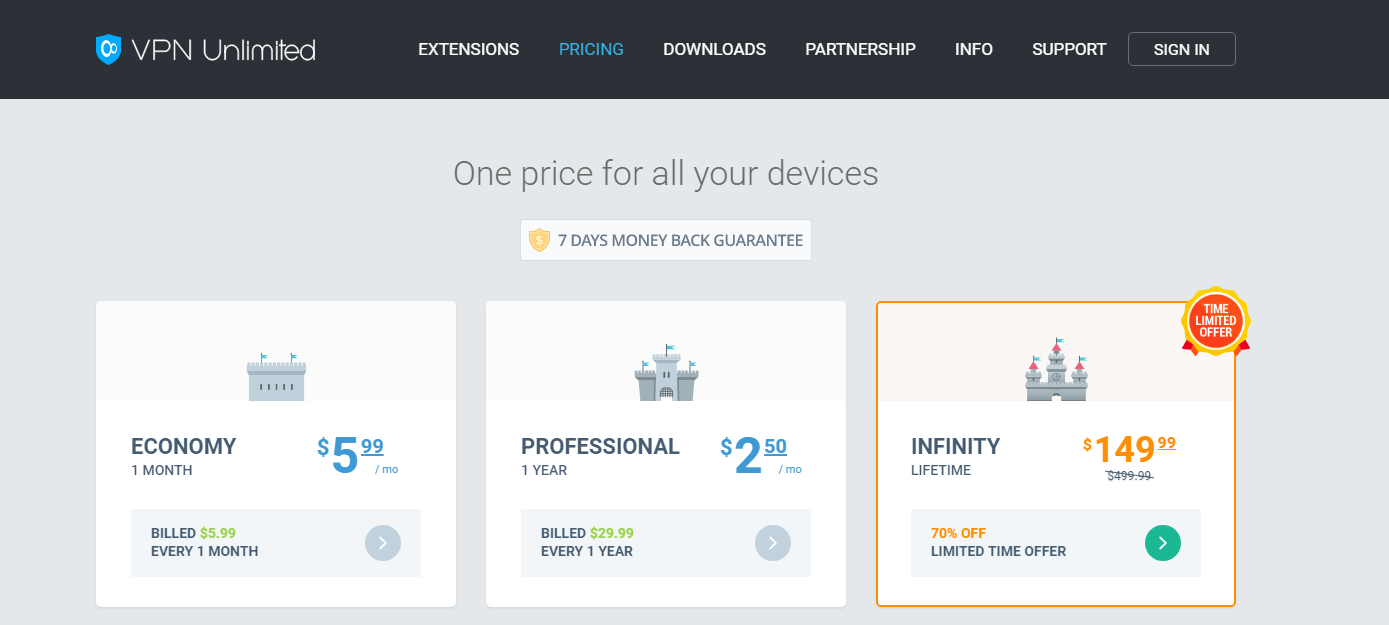Image resolution: width=1389 pixels, height=625 pixels.
Task: Click the arrow button in Economy billed box
Action: click(383, 543)
